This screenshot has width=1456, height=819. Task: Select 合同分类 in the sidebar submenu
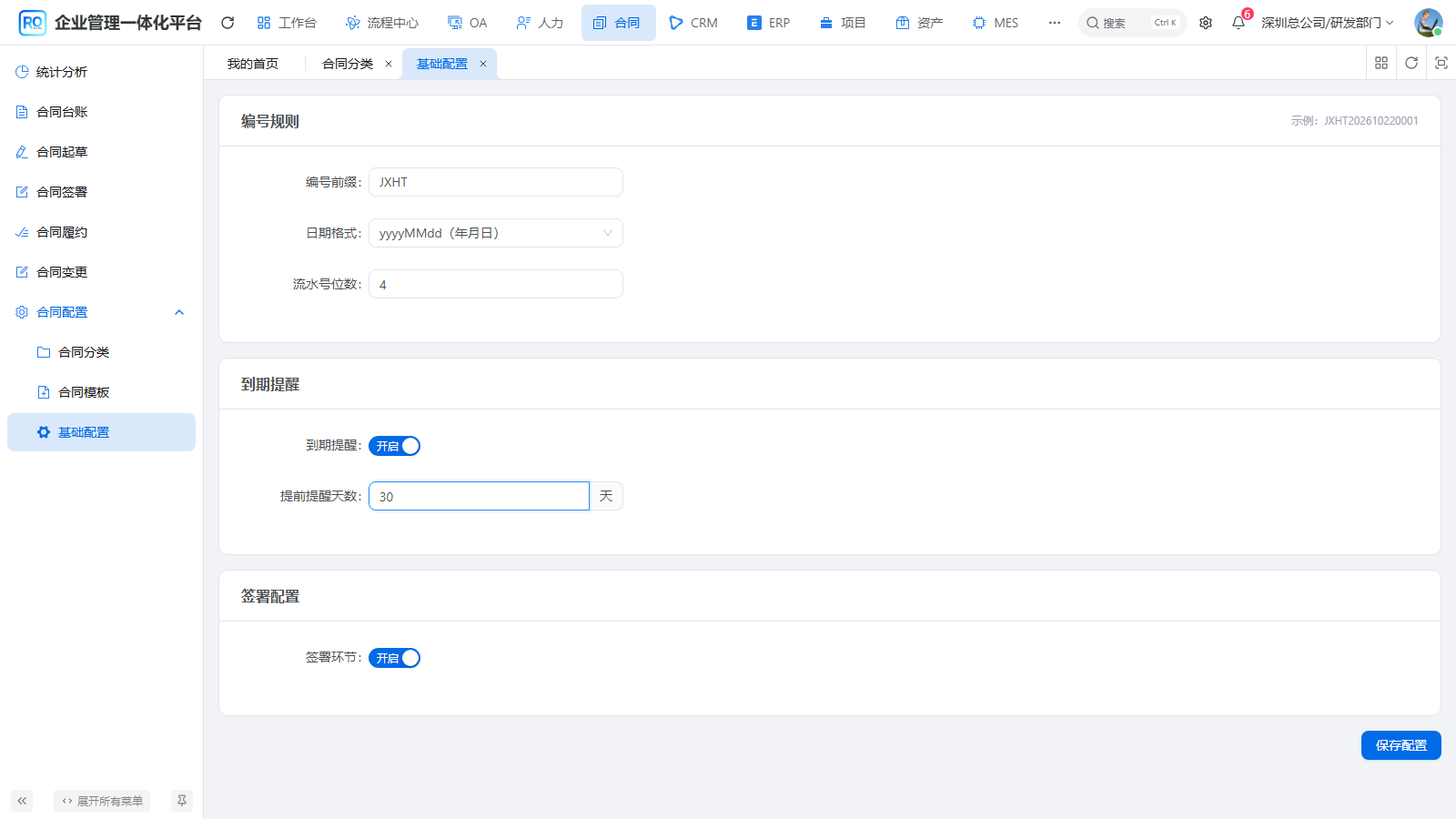pos(101,352)
